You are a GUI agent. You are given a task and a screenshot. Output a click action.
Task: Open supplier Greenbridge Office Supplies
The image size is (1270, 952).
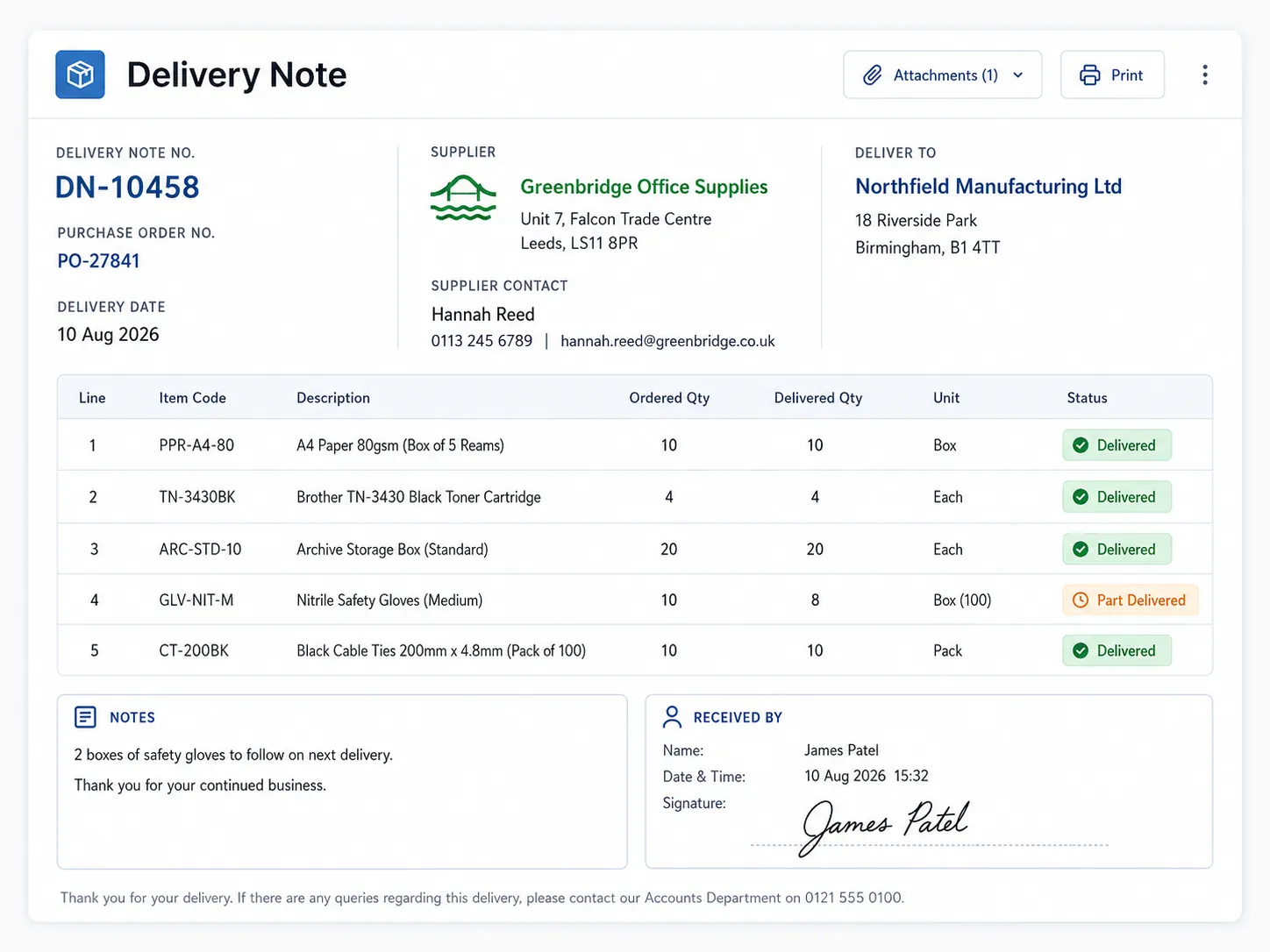[x=644, y=187]
